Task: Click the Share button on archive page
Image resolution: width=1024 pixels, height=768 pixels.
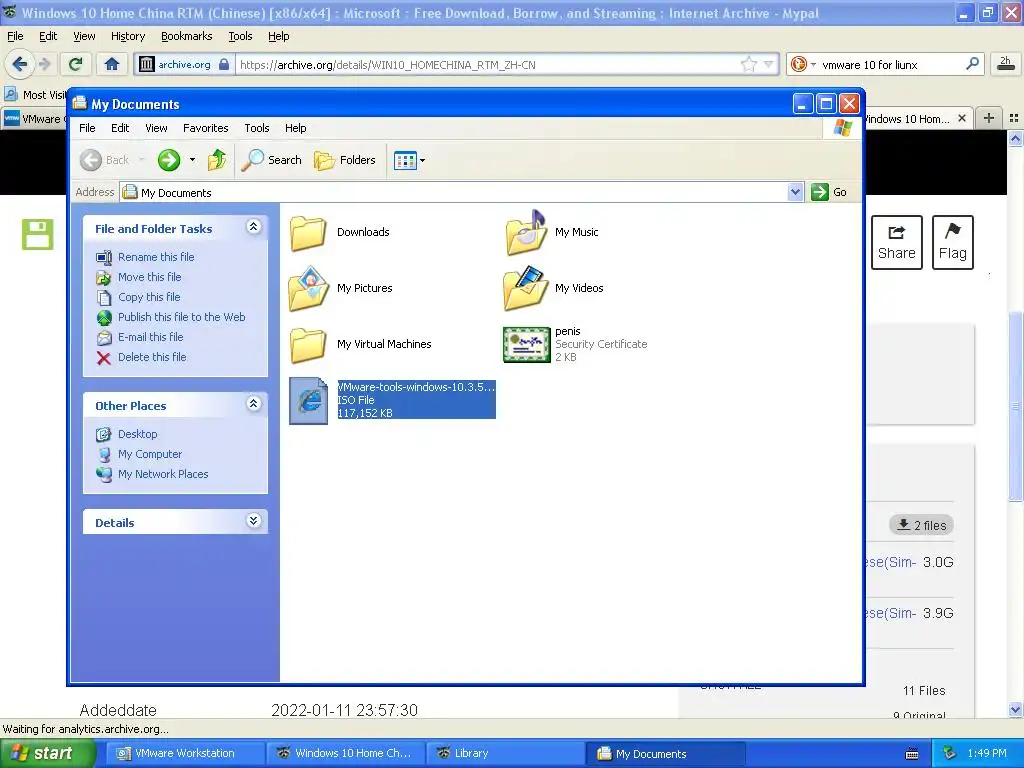Action: 897,242
